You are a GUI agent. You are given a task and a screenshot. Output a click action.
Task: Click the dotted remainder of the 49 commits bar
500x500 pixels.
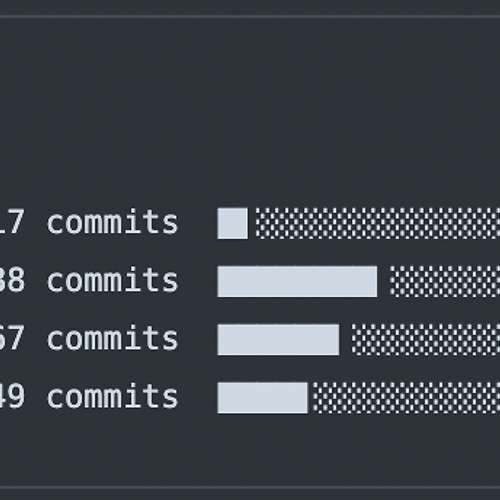click(x=407, y=398)
